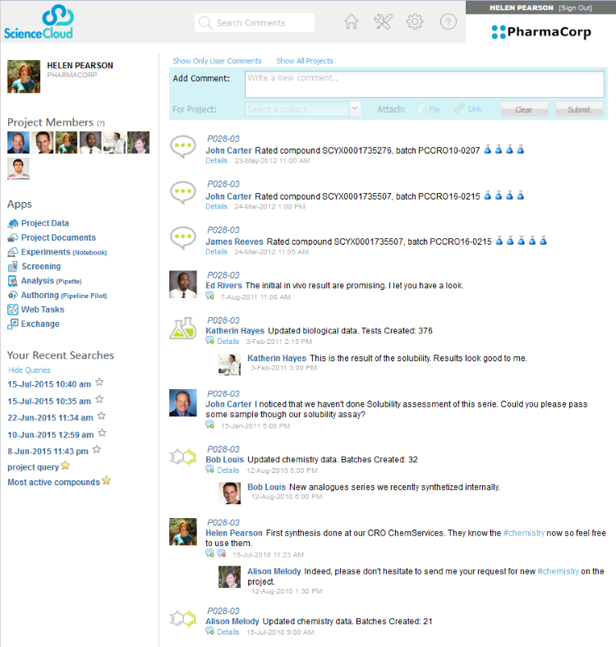
Task: Open the tools wrench icon
Action: pyautogui.click(x=383, y=22)
